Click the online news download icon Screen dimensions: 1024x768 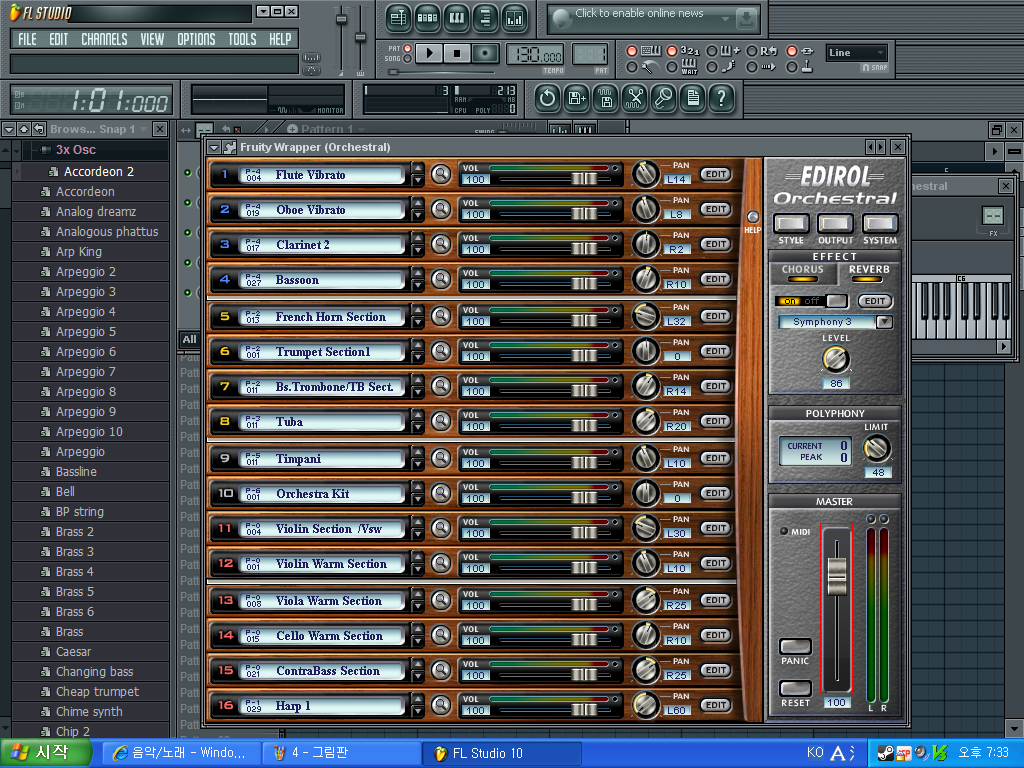tap(746, 19)
